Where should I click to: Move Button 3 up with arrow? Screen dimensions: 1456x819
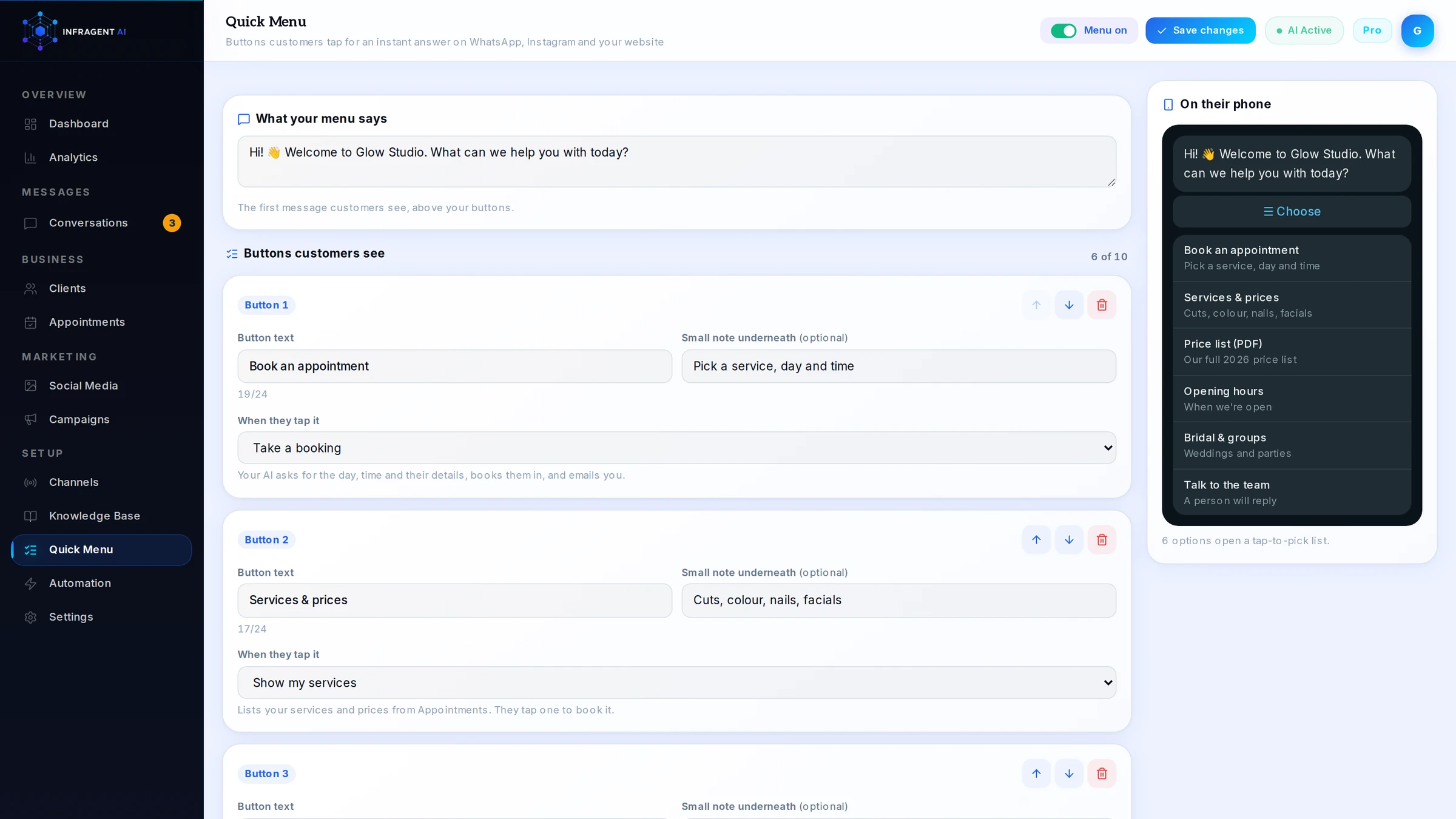(1036, 773)
